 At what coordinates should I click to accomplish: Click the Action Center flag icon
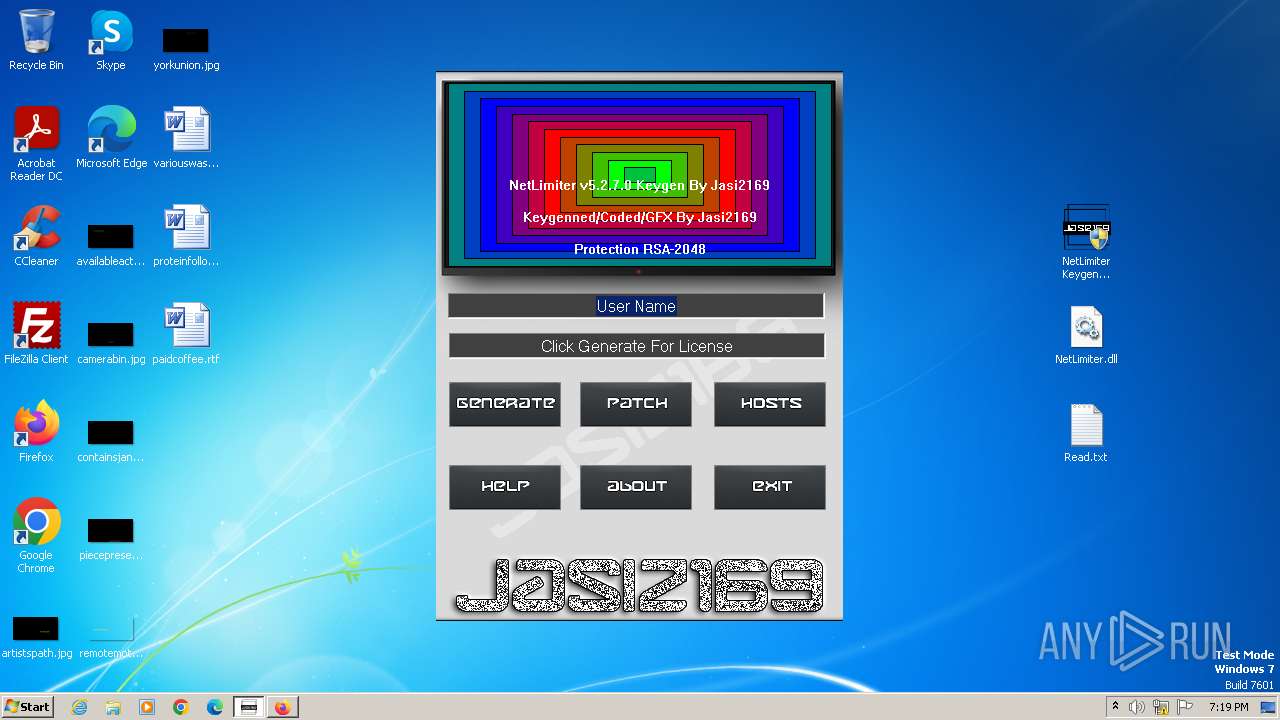coord(1184,707)
